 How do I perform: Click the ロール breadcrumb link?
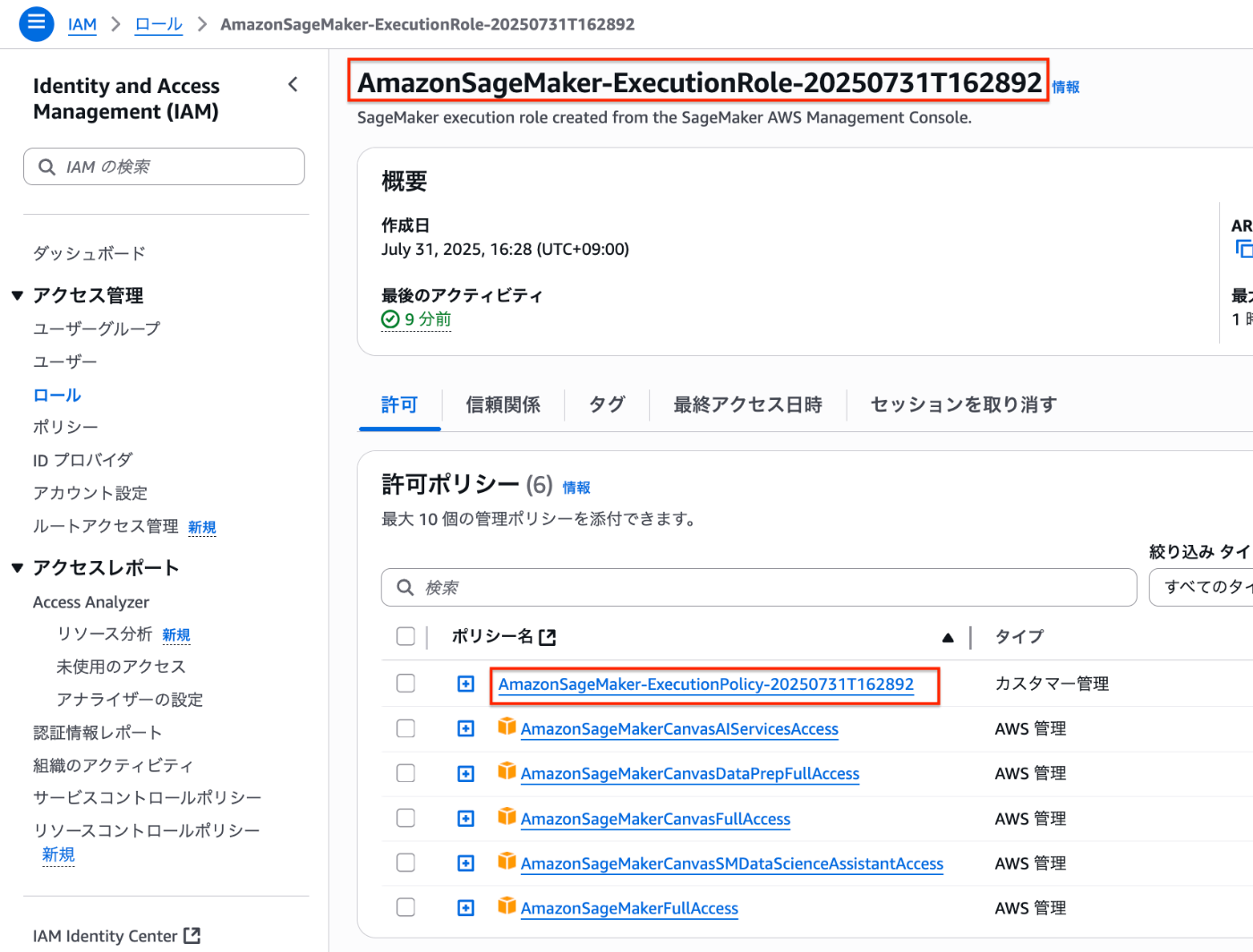point(158,25)
